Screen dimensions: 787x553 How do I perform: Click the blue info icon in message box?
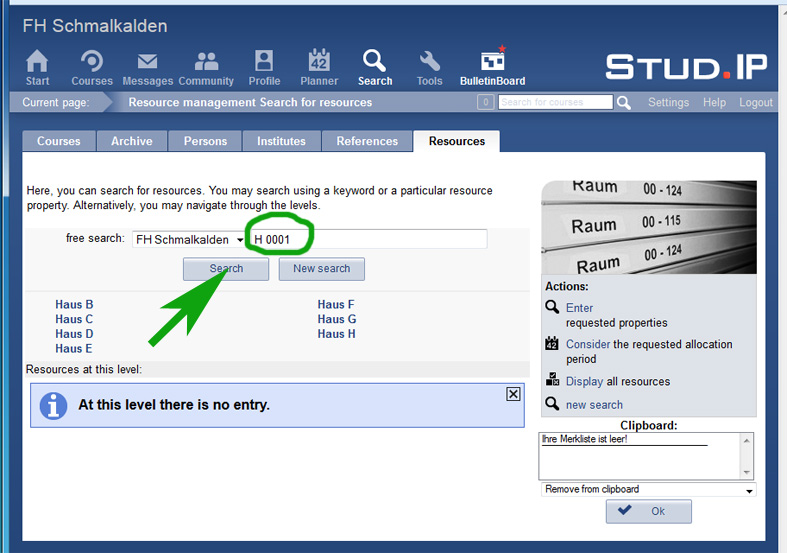coord(53,405)
